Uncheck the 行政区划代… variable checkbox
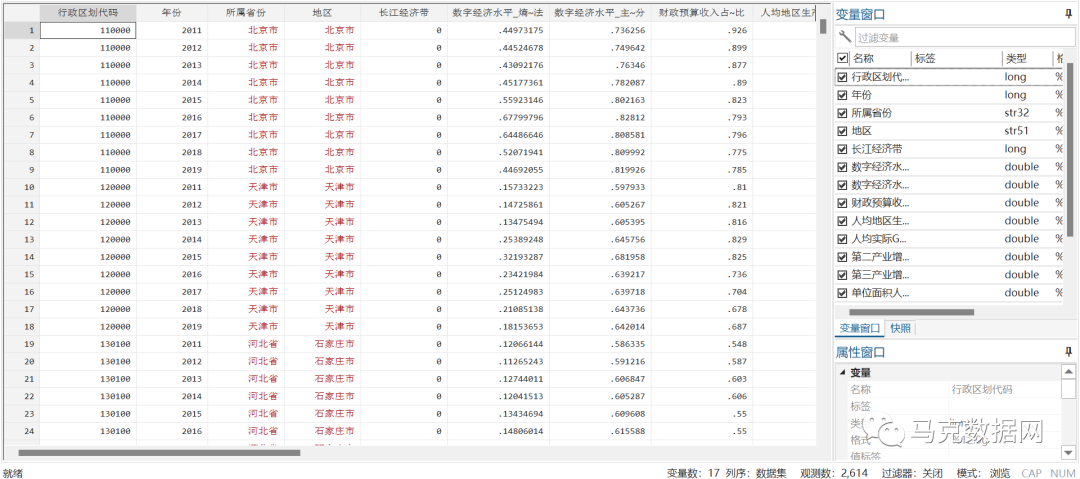 coord(842,77)
